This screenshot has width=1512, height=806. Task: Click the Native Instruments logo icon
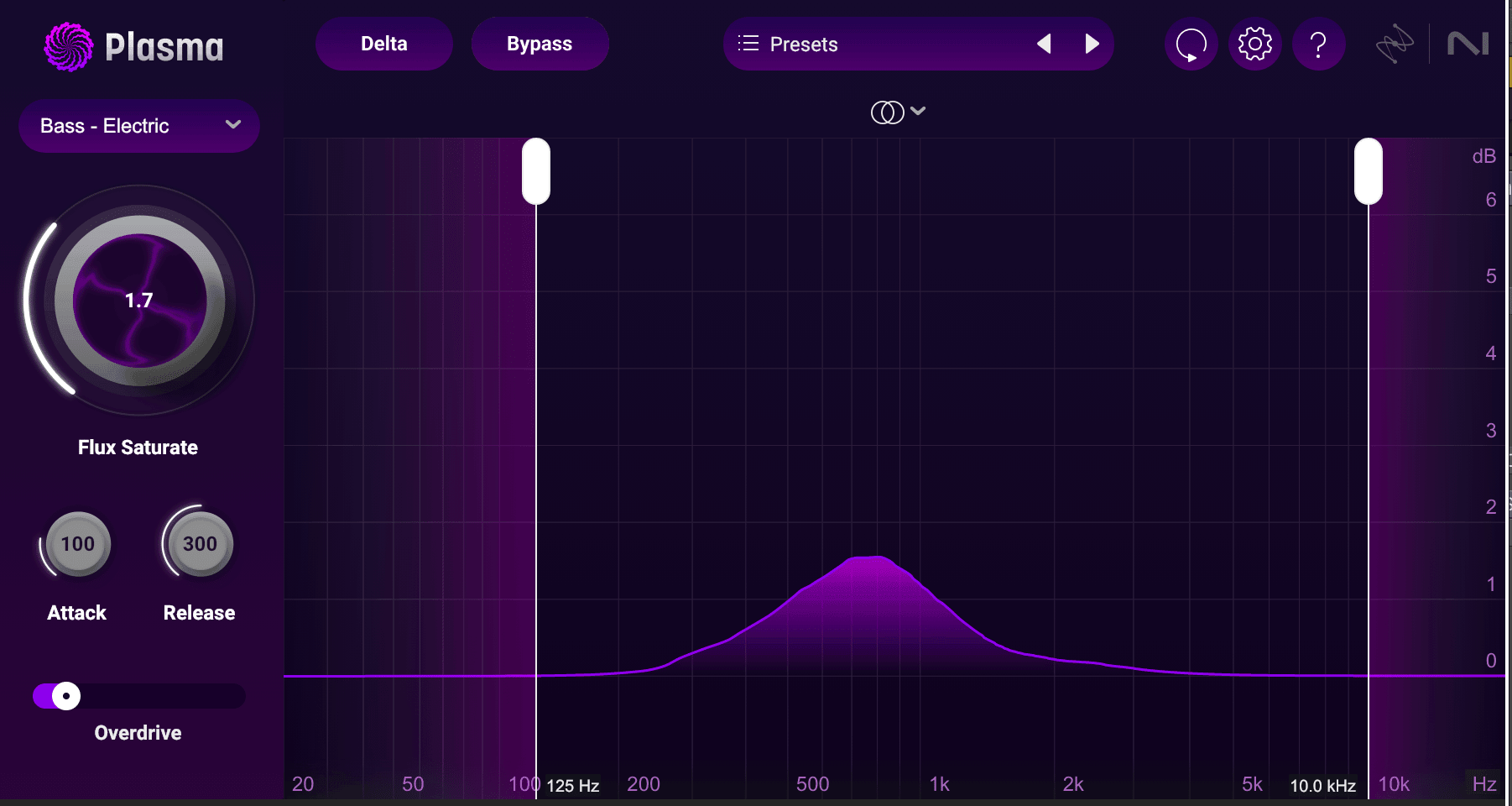(1468, 44)
